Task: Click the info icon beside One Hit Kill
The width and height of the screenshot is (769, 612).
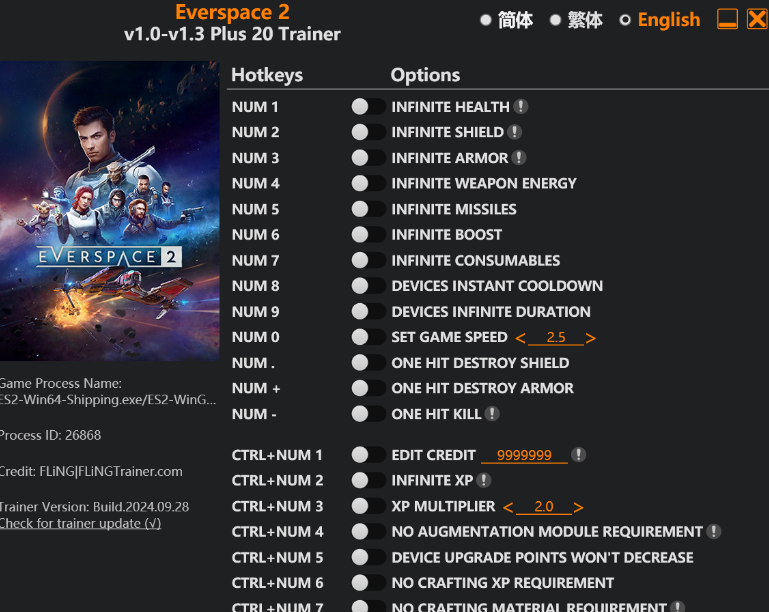Action: tap(492, 413)
